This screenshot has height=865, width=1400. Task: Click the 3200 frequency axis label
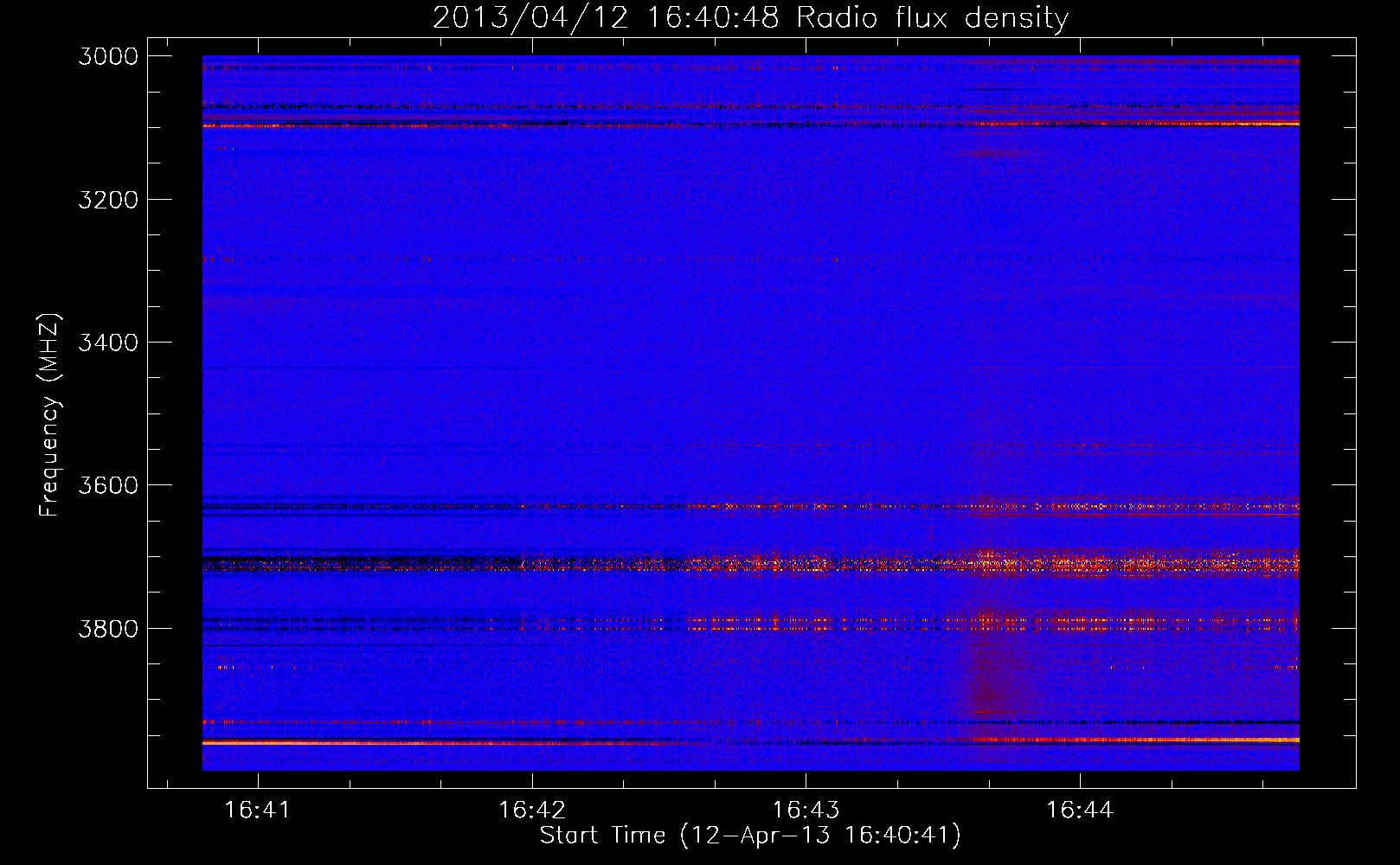(x=108, y=200)
